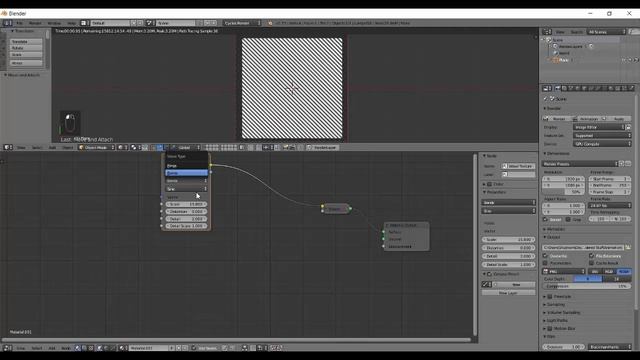Open the Scene properties tab

click(571, 88)
